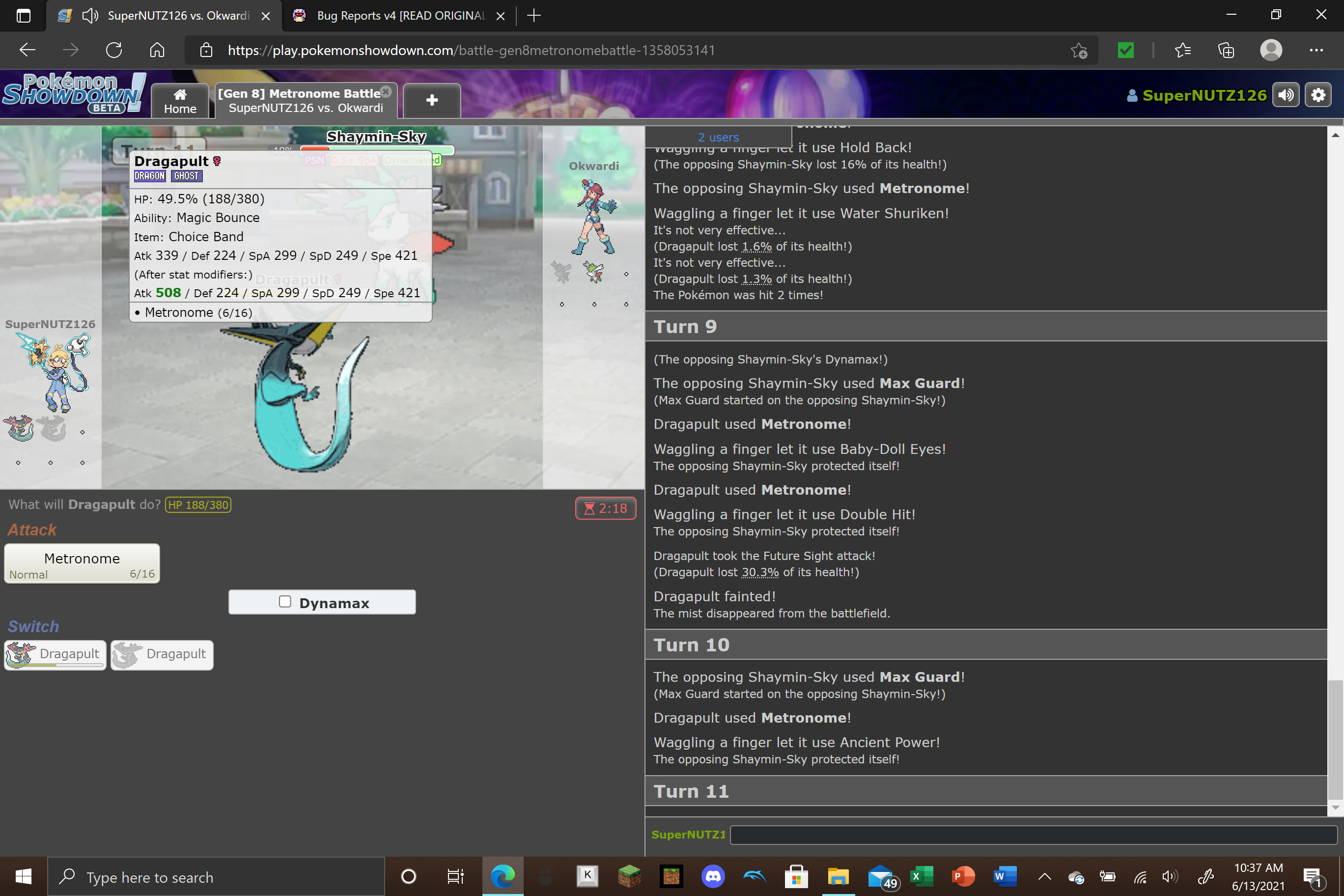Click the SuperNUTZ126 username link
The image size is (1344, 896).
(1204, 95)
